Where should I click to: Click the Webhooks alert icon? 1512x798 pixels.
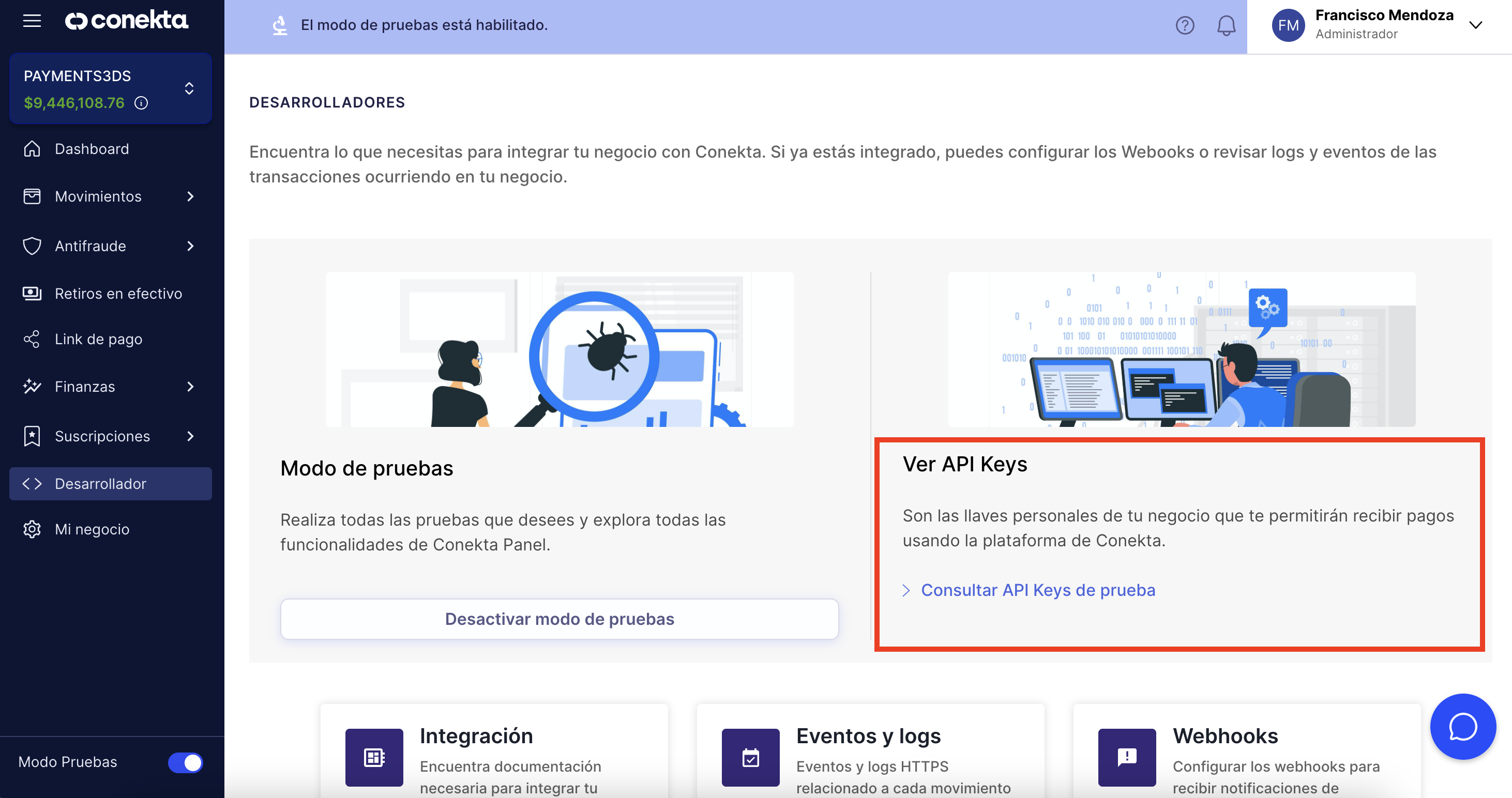1126,758
